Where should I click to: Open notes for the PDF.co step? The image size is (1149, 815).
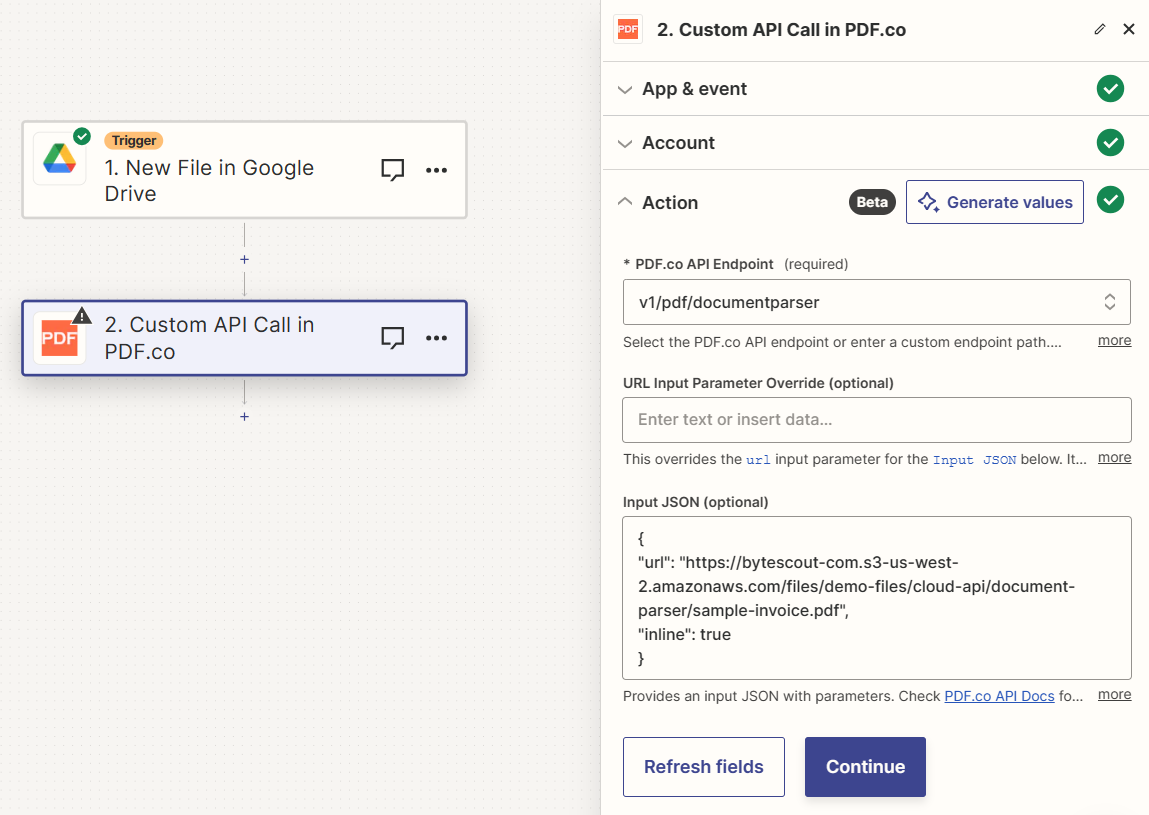click(392, 338)
